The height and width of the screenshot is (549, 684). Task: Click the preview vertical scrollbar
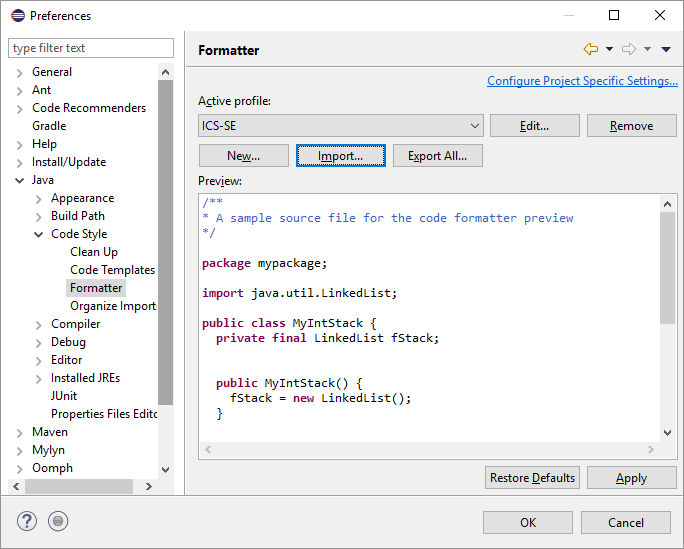[x=668, y=270]
